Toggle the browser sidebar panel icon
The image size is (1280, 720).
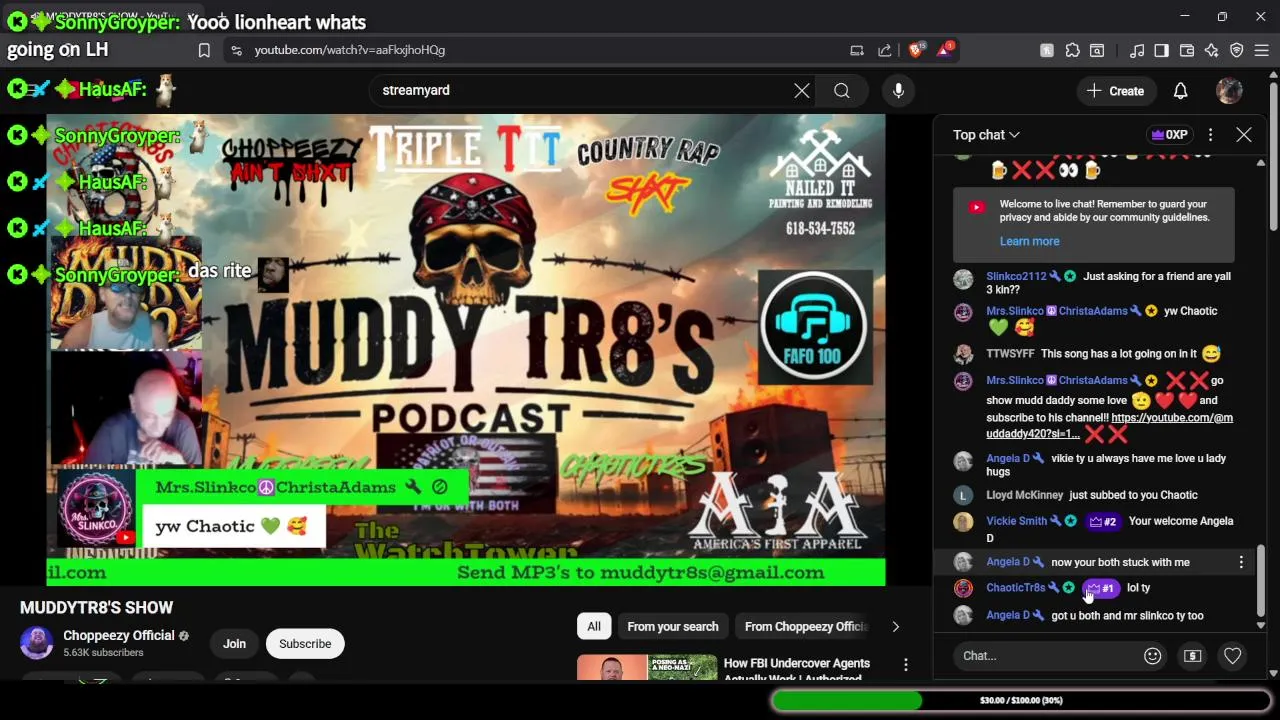[1161, 50]
